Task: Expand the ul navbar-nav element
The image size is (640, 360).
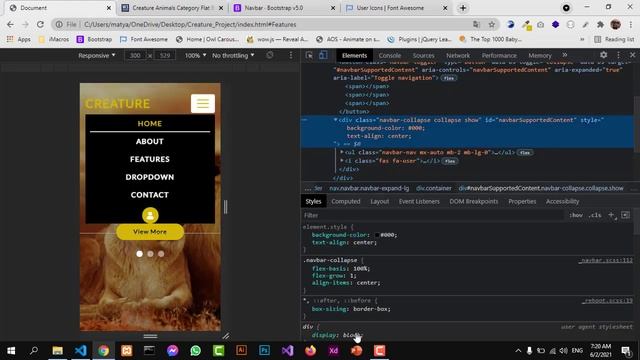Action: click(x=342, y=152)
